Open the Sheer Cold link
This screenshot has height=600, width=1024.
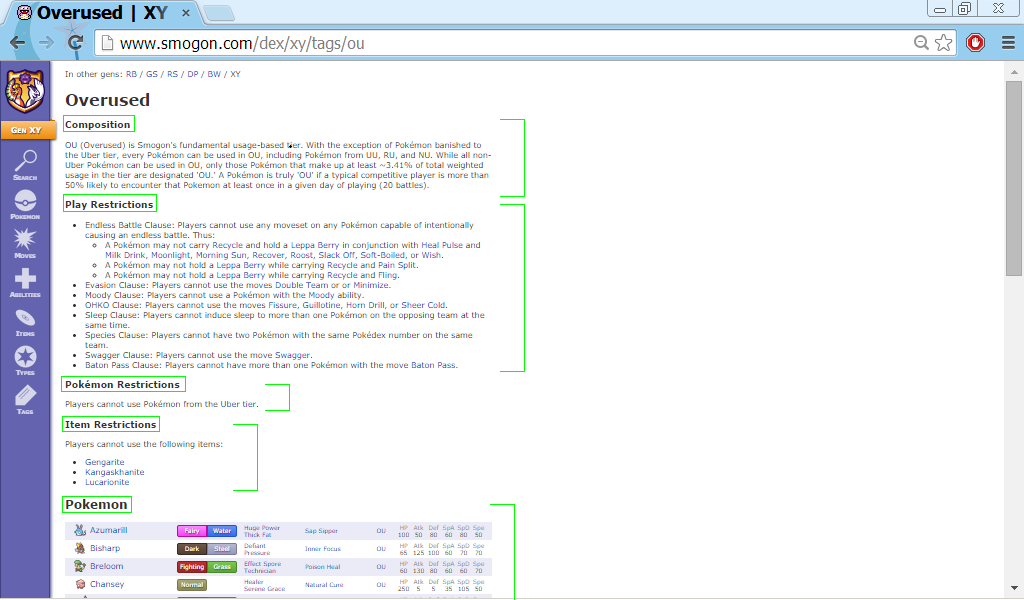423,306
